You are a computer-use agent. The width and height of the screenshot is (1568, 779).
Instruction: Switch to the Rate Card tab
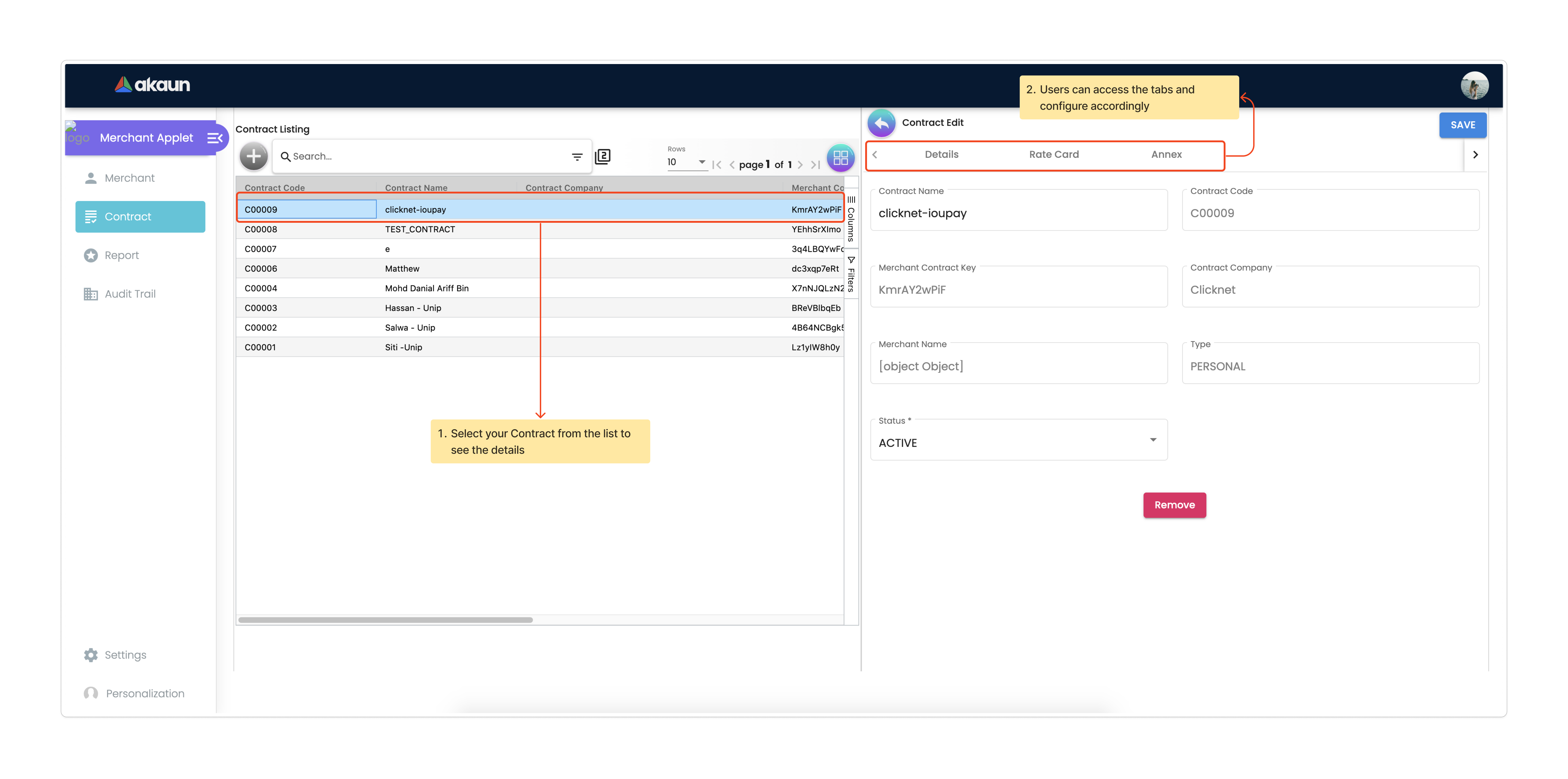point(1054,155)
